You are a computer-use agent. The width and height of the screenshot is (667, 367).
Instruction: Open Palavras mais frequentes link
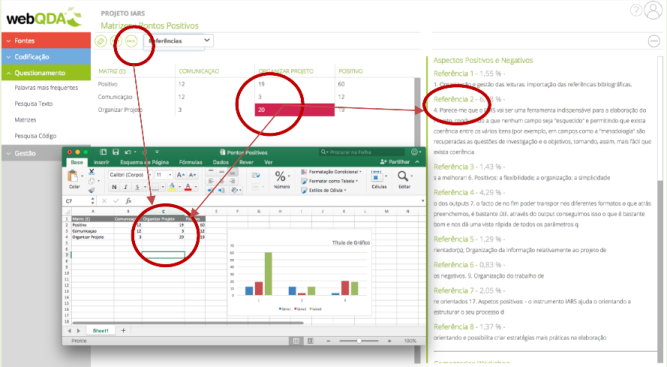click(46, 88)
